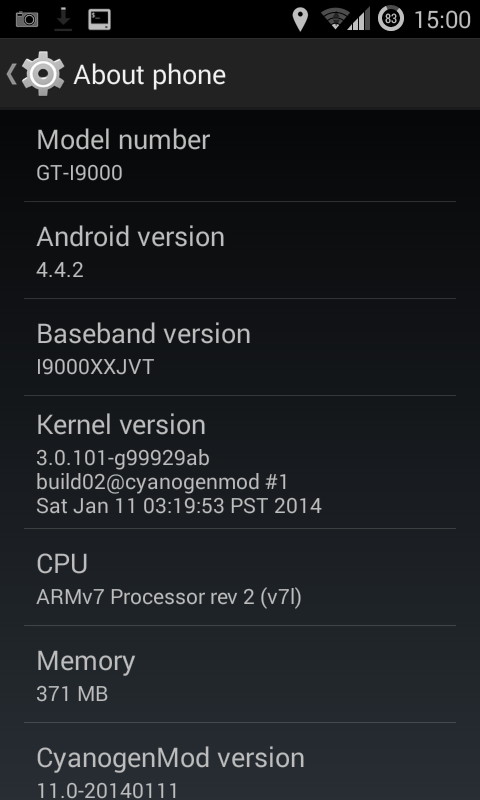This screenshot has width=480, height=800.
Task: Select the CyanogenMod version entry
Action: [x=240, y=762]
